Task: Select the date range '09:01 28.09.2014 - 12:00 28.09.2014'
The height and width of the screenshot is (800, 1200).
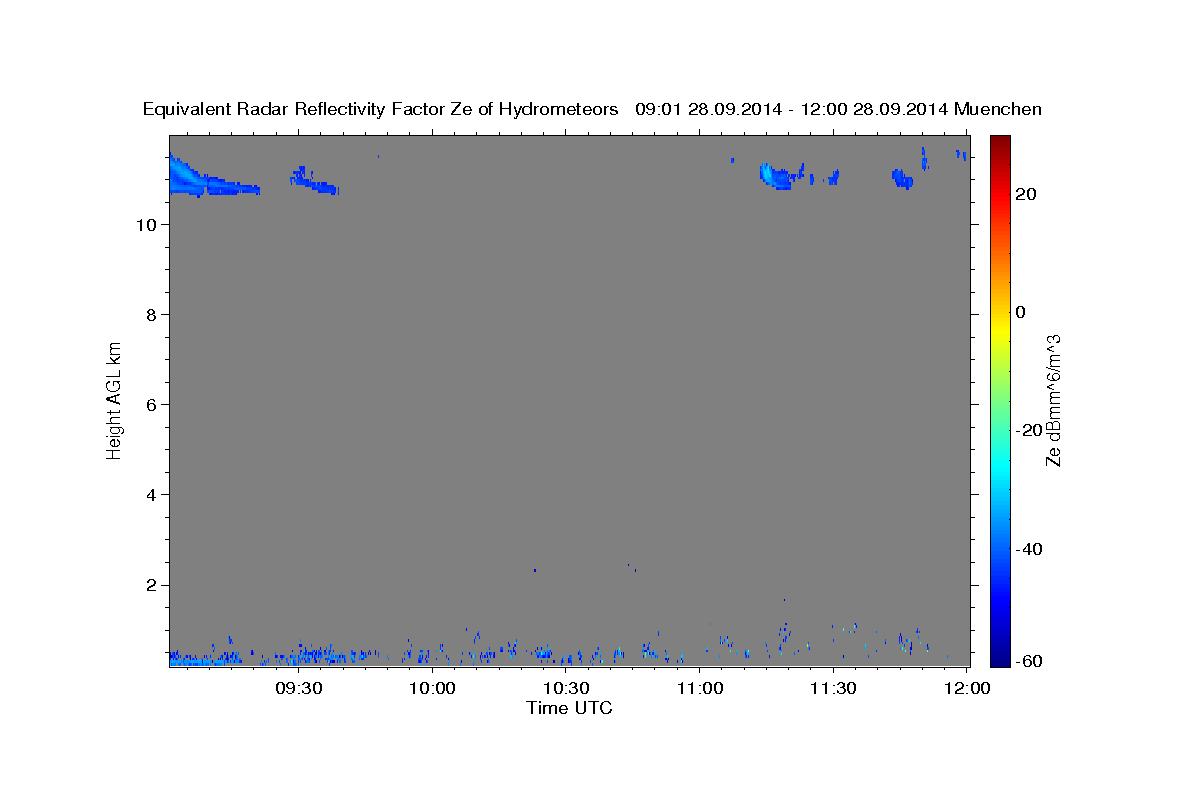Action: pyautogui.click(x=792, y=109)
